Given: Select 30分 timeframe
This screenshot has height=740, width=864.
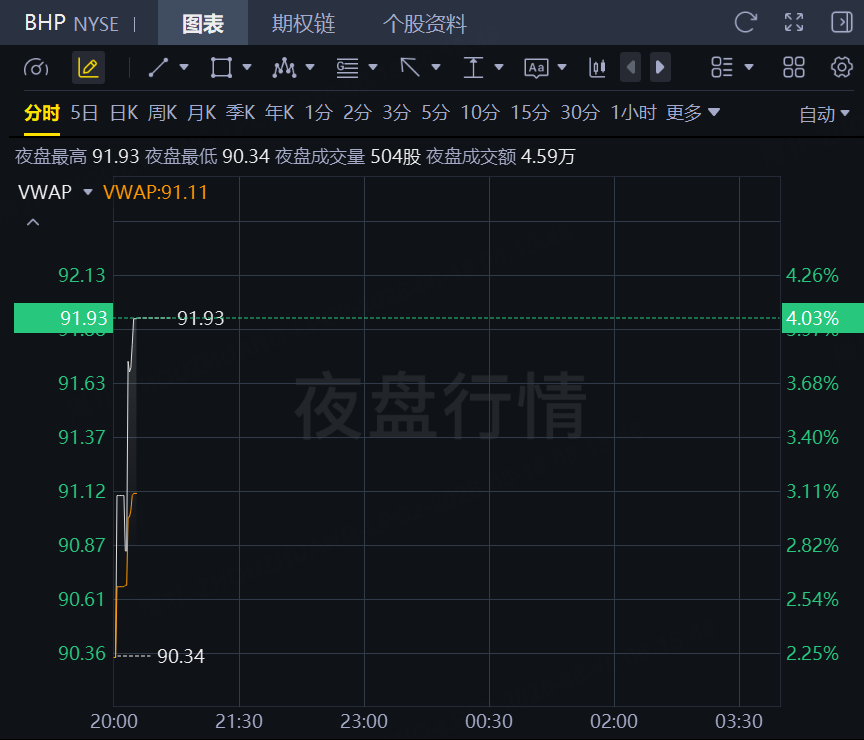Looking at the screenshot, I should pyautogui.click(x=580, y=113).
